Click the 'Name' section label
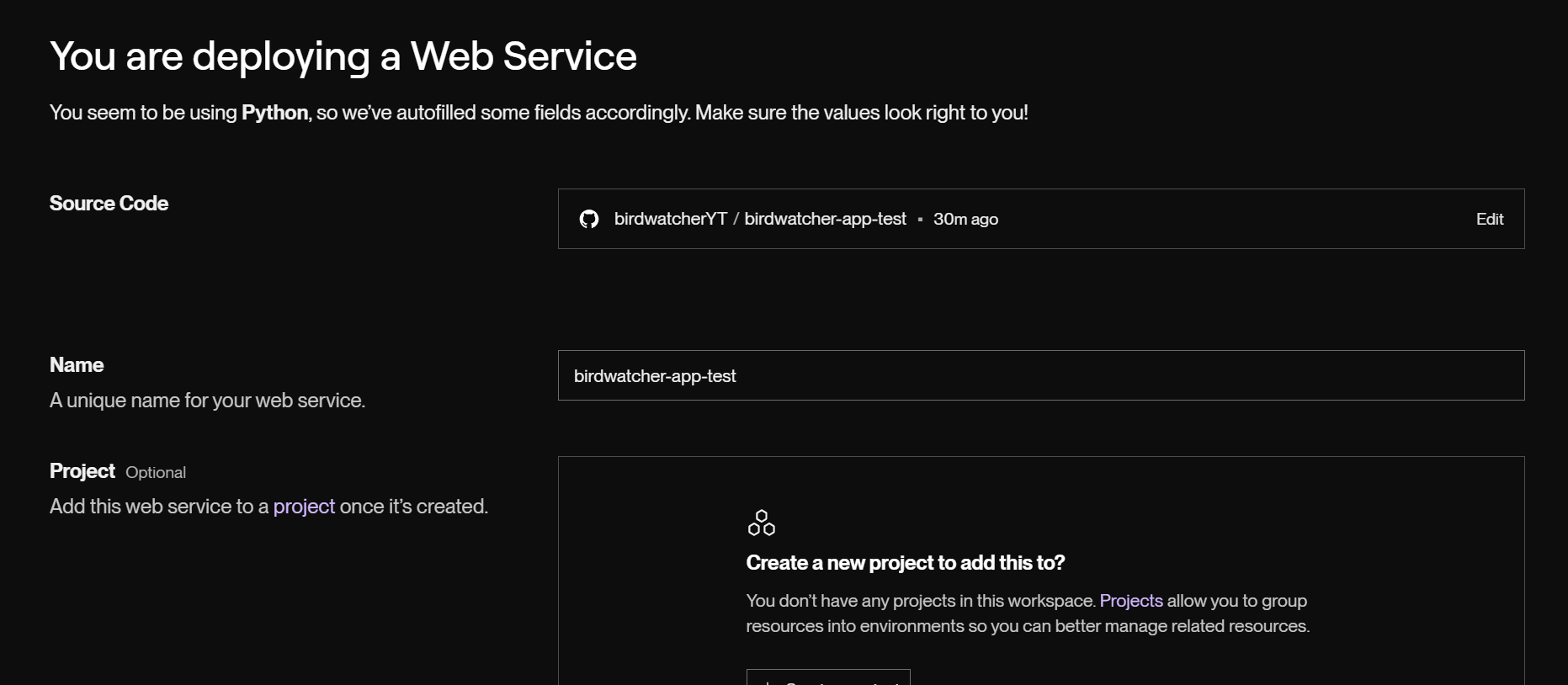The height and width of the screenshot is (685, 1568). pyautogui.click(x=77, y=365)
